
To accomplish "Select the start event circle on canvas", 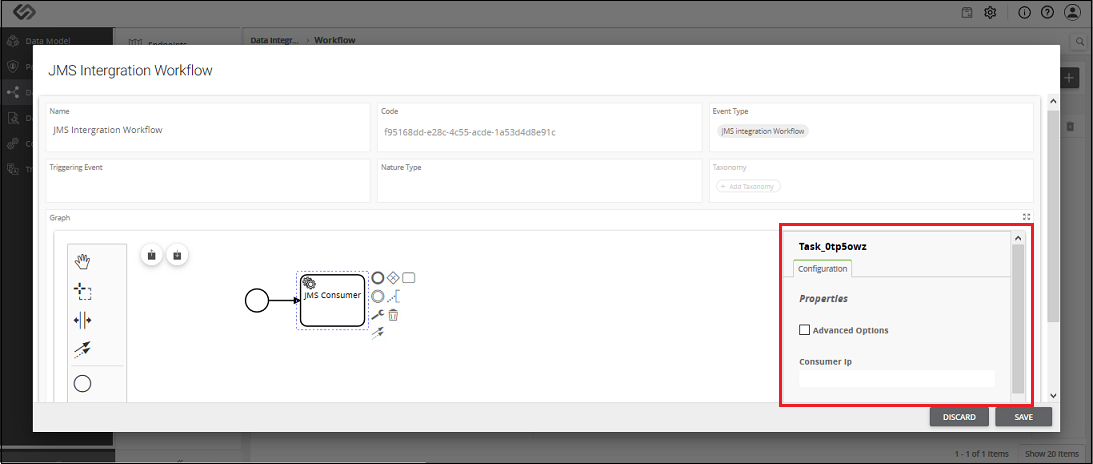I will [257, 301].
